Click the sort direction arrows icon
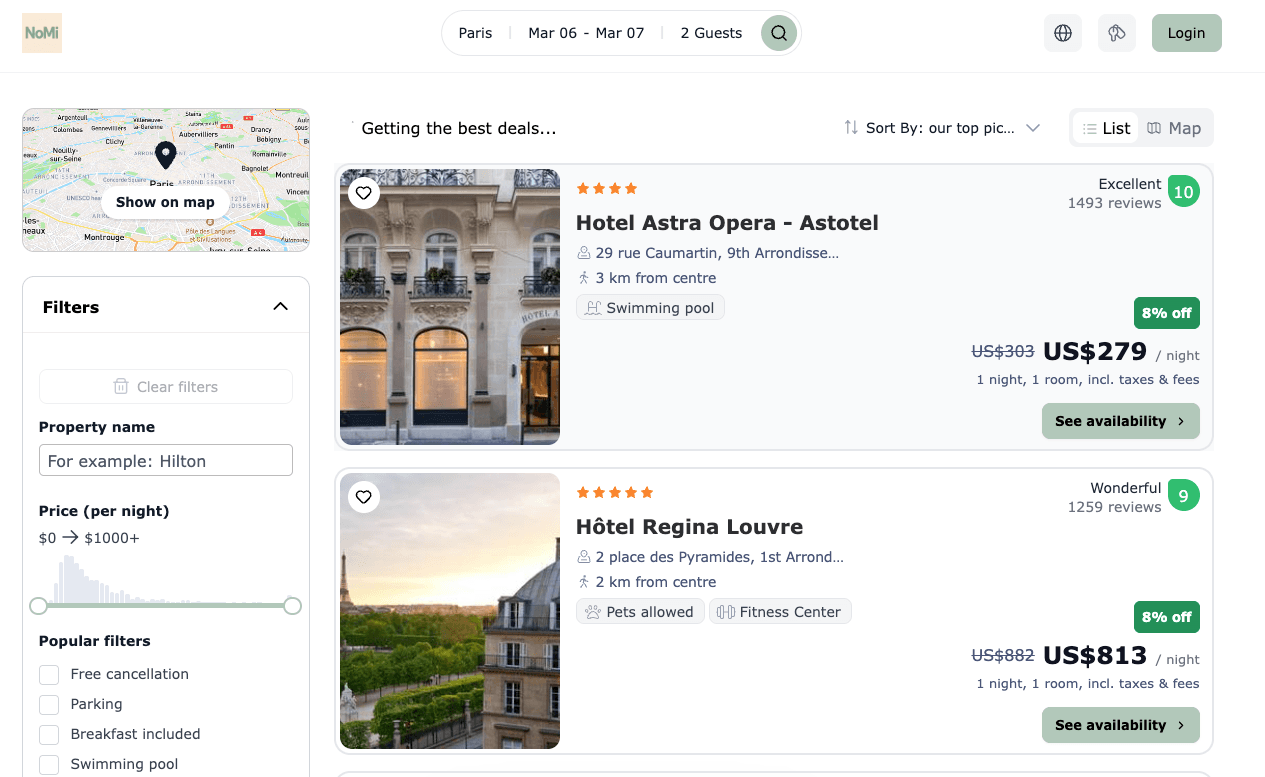 click(851, 128)
